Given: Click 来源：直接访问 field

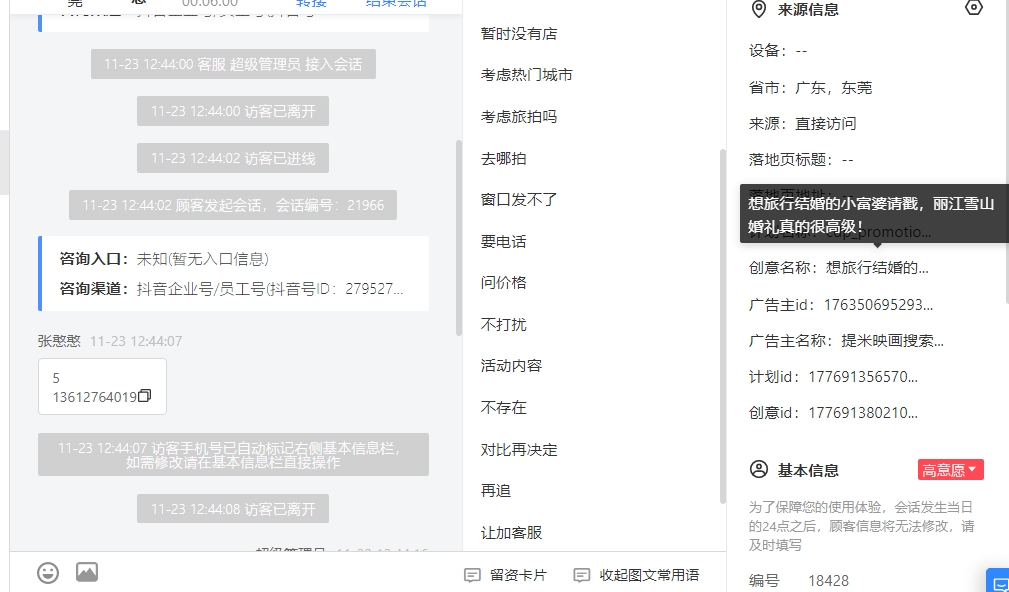Looking at the screenshot, I should point(802,124).
